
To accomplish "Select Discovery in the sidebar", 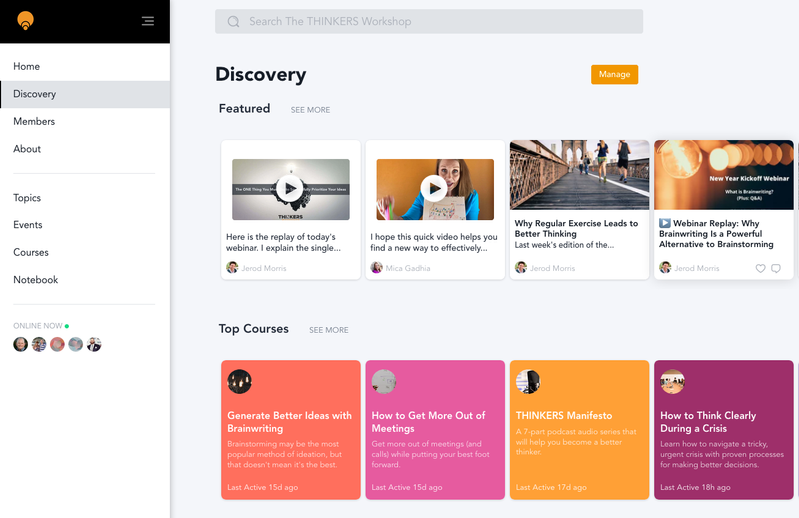I will coord(85,94).
